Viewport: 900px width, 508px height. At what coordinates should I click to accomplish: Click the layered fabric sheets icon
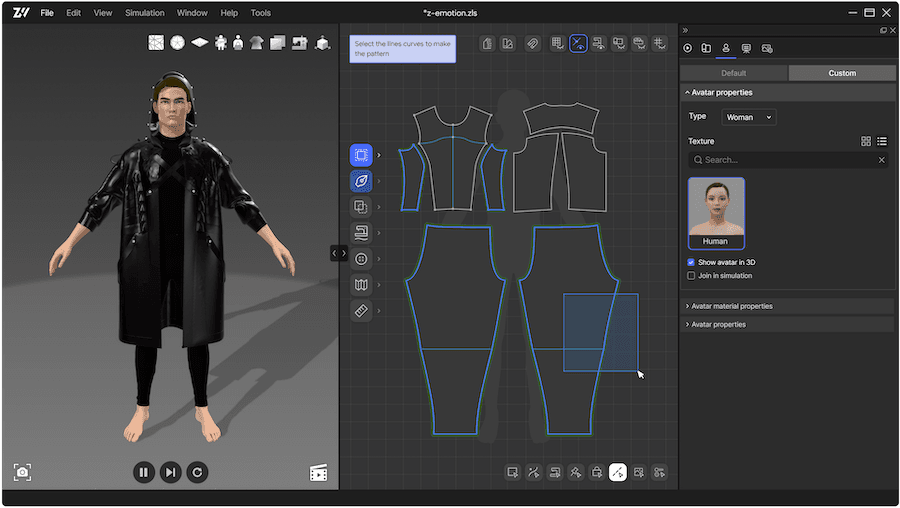278,43
